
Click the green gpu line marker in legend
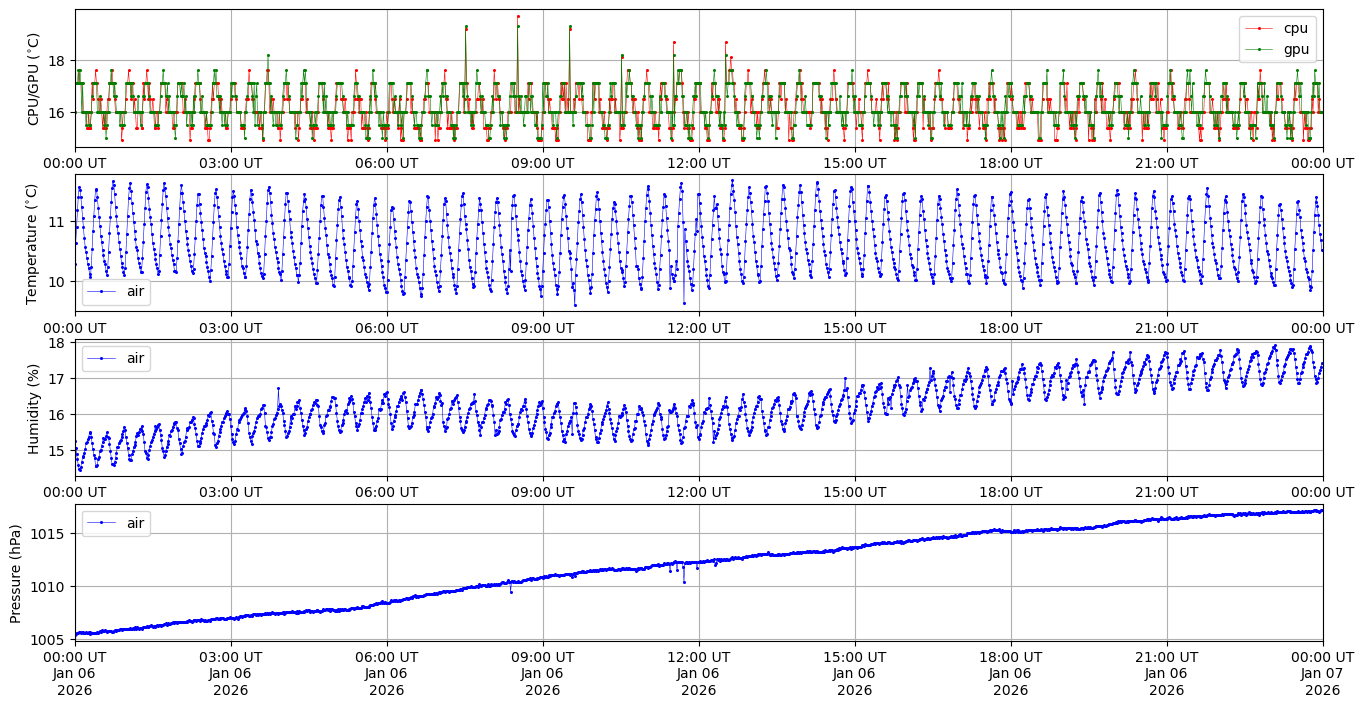click(1260, 48)
